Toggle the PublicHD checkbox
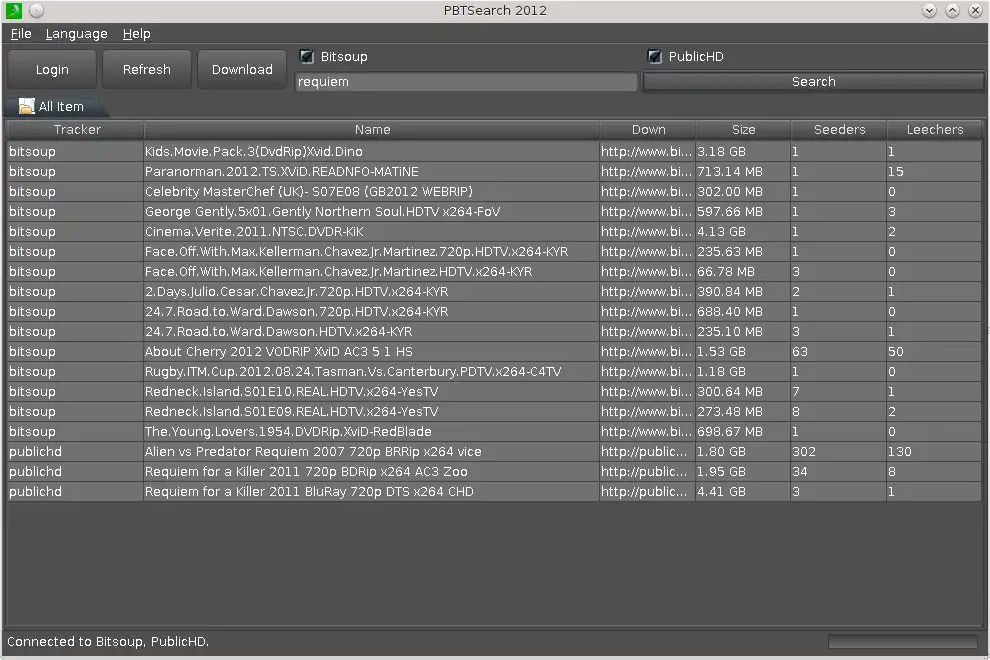This screenshot has width=990, height=660. [655, 57]
